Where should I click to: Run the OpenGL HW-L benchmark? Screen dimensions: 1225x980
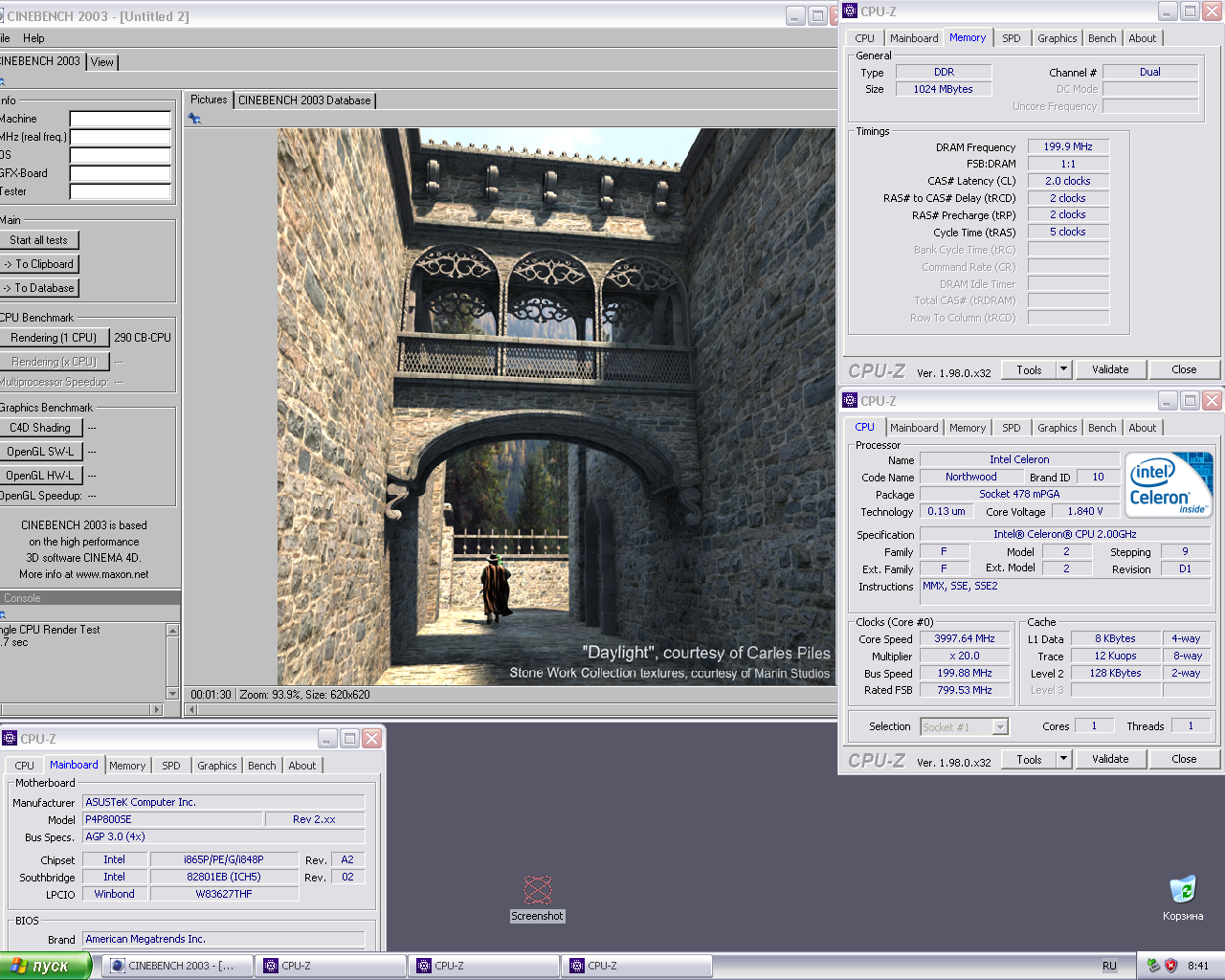pos(40,476)
